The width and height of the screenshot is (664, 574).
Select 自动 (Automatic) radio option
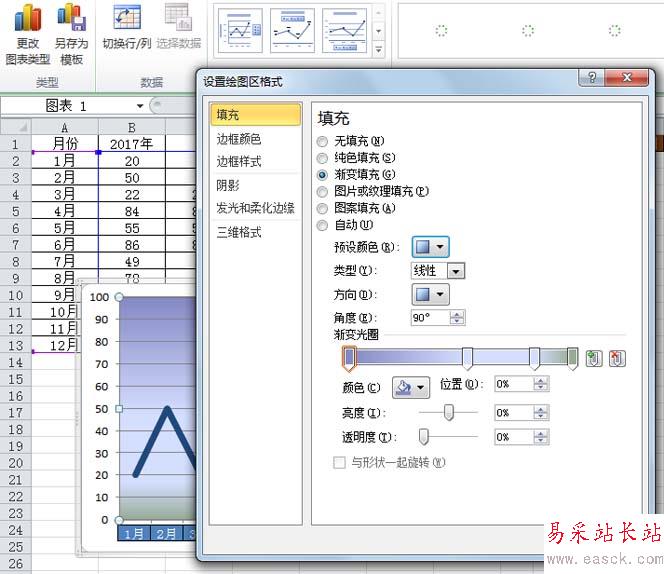[x=322, y=225]
